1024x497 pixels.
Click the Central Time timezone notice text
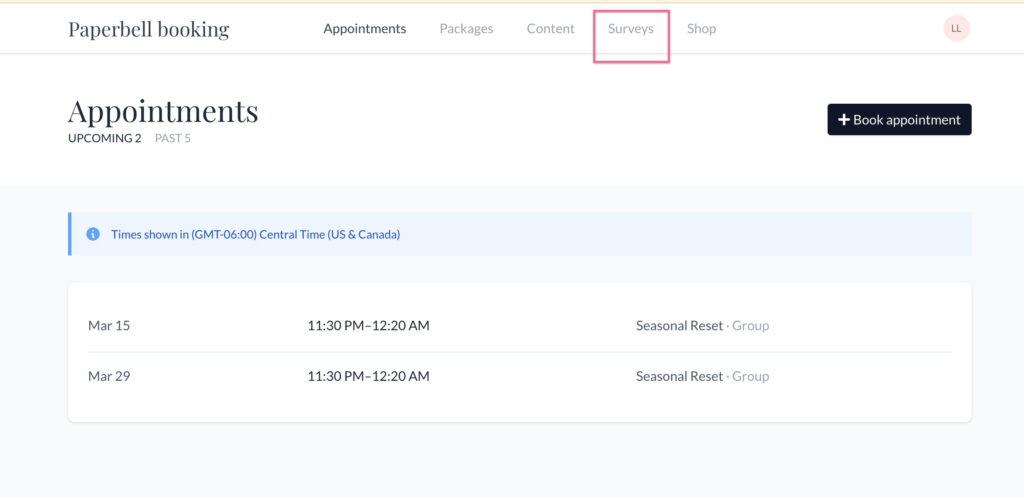point(255,234)
